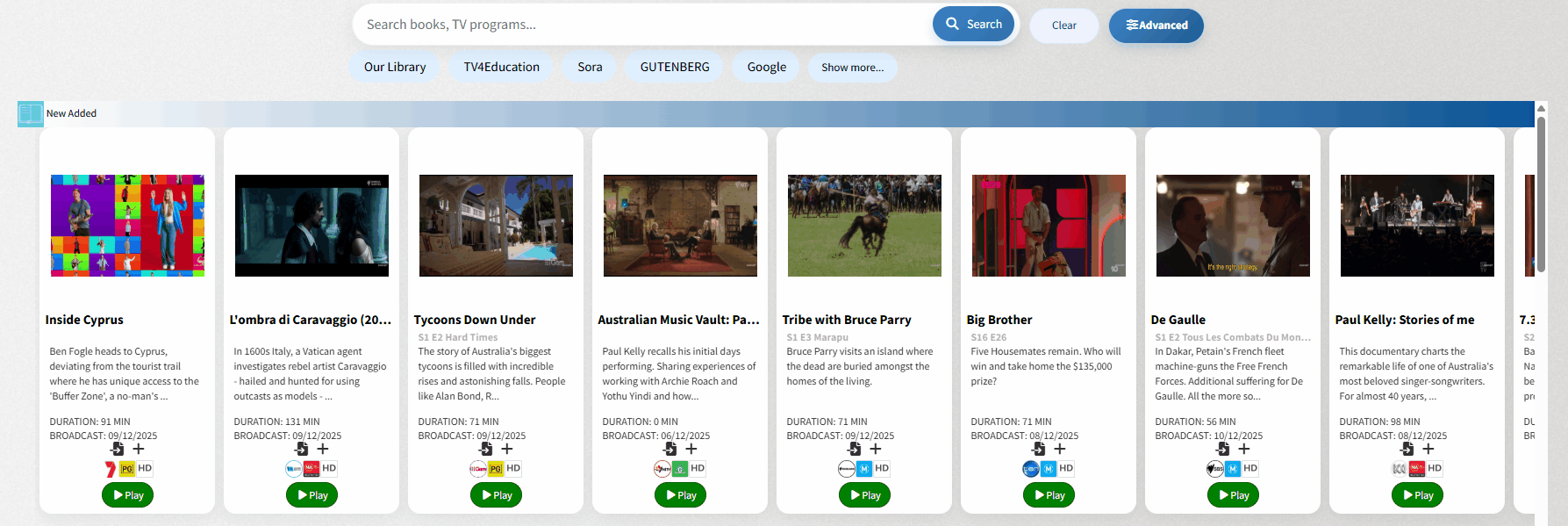Click the plus icon under Big Brother

coord(1060,449)
